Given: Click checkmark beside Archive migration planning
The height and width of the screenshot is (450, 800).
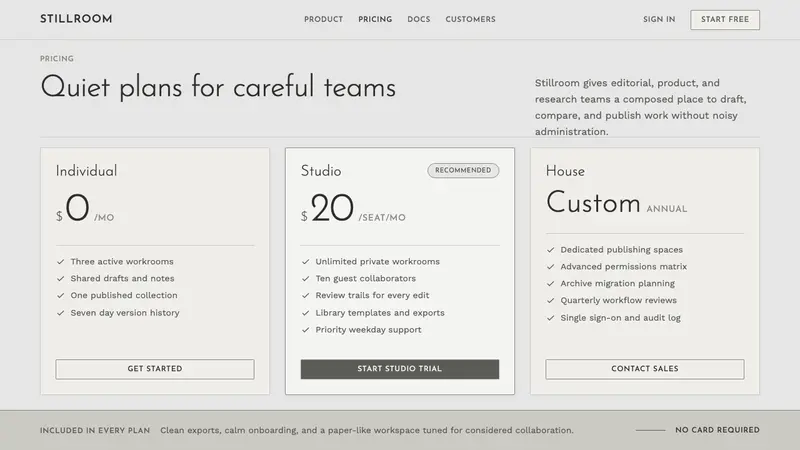Looking at the screenshot, I should point(551,284).
